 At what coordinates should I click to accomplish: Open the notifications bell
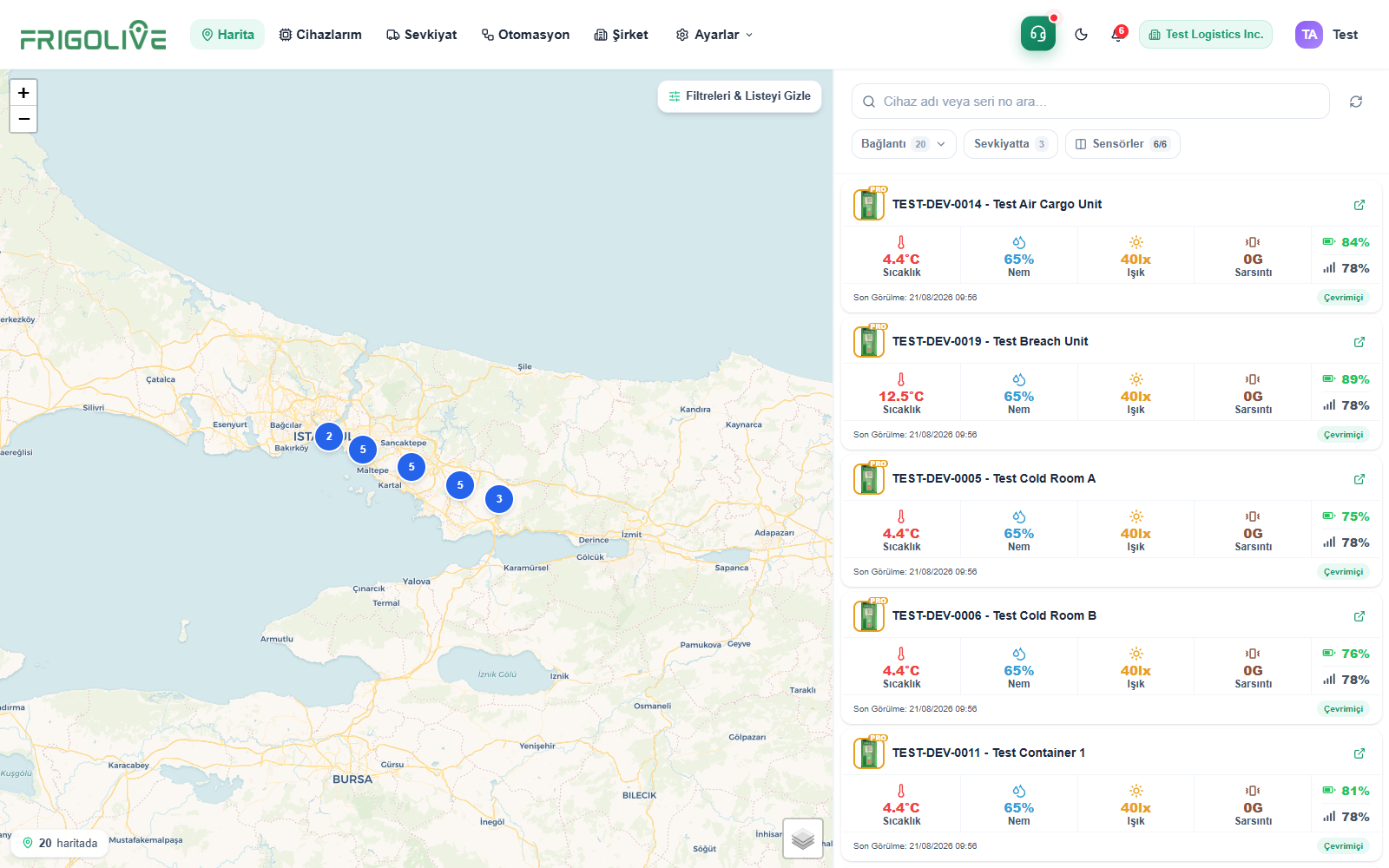click(1117, 35)
